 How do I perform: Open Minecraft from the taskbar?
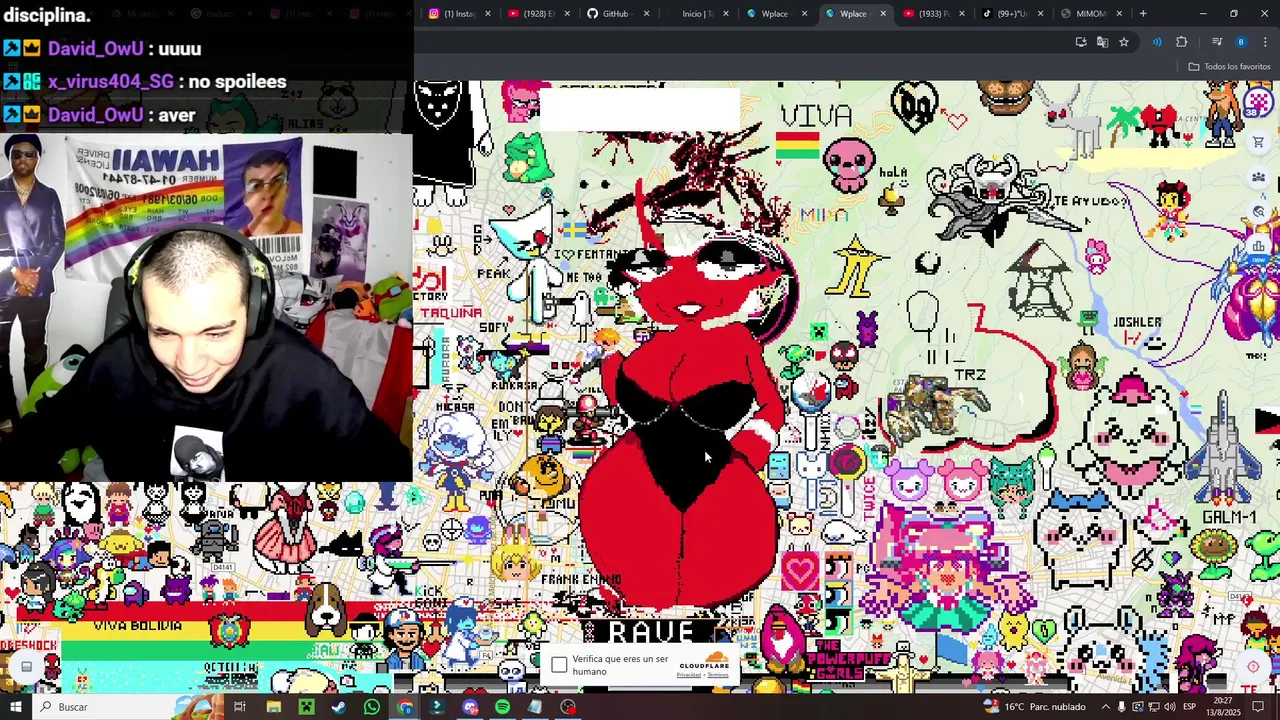click(306, 707)
